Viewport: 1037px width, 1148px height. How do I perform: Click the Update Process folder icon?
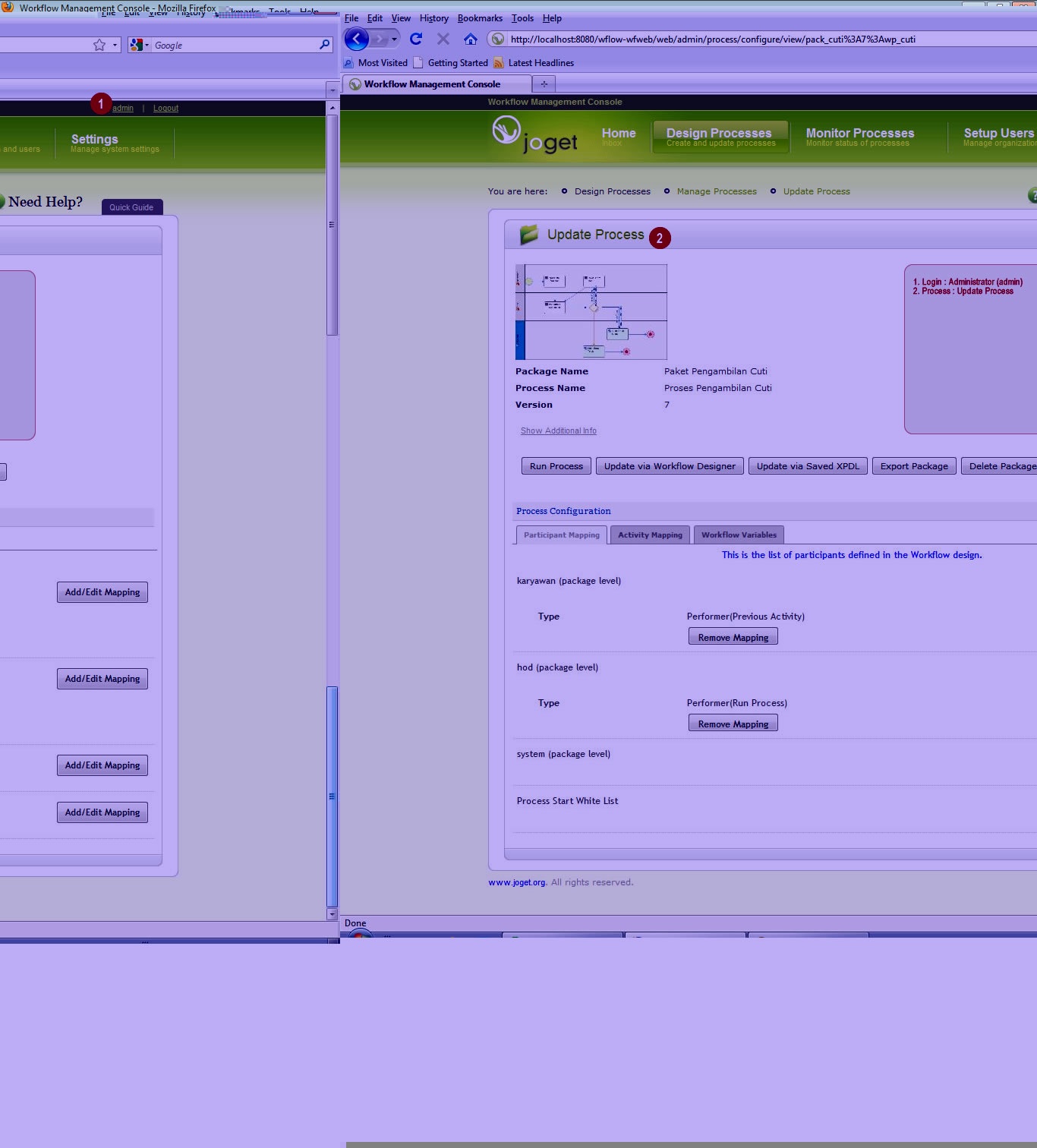(529, 235)
